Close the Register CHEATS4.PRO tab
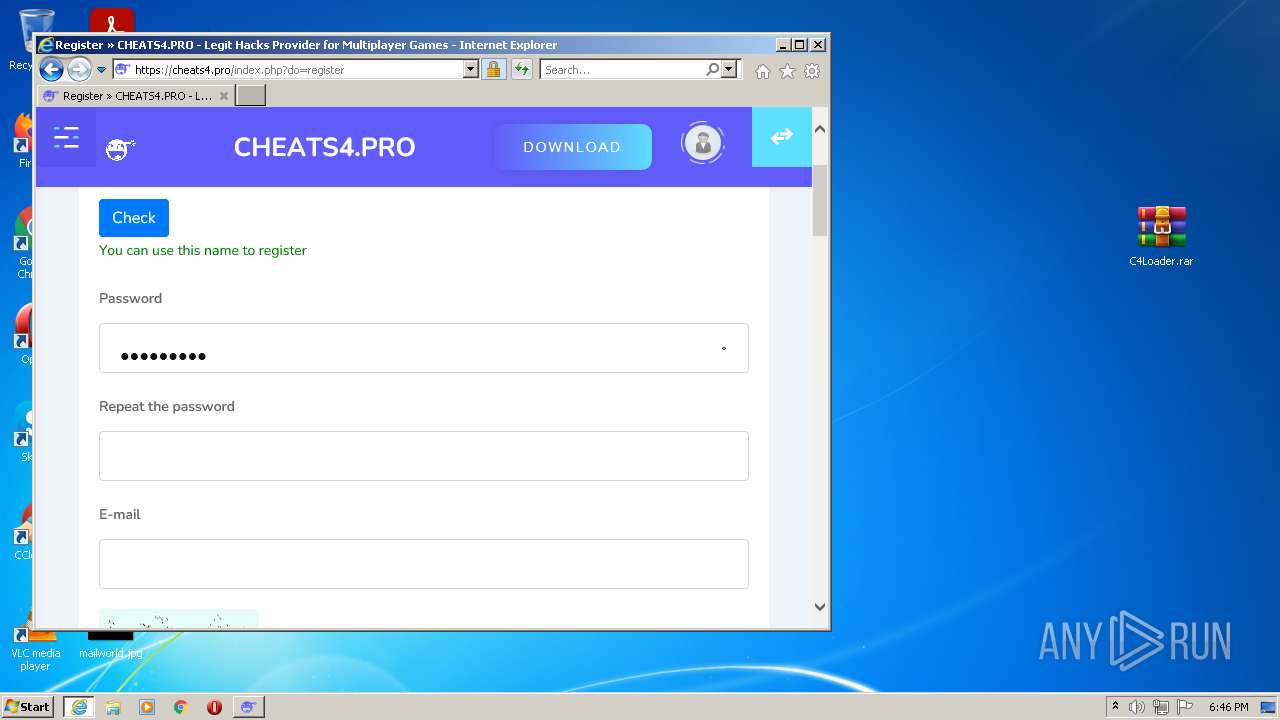The image size is (1280, 720). tap(224, 96)
